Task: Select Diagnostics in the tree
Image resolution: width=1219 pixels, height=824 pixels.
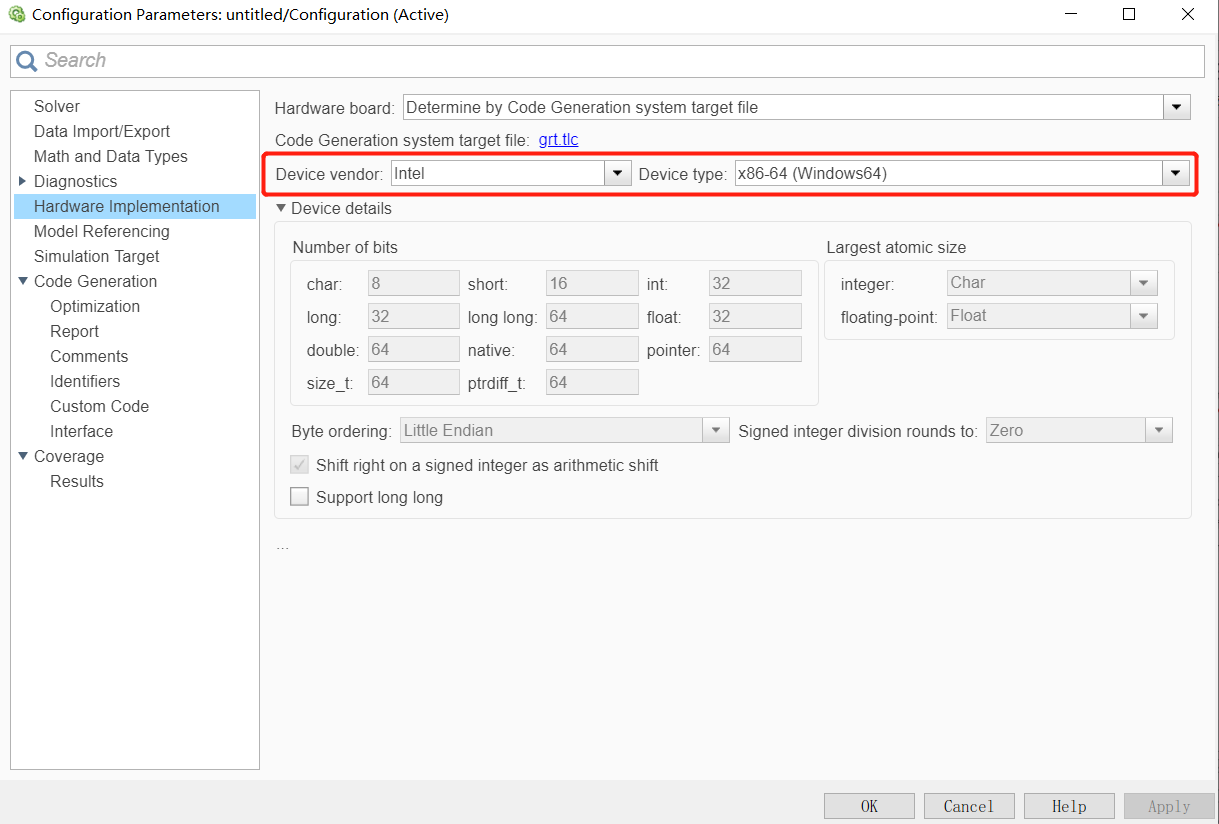Action: [x=75, y=181]
